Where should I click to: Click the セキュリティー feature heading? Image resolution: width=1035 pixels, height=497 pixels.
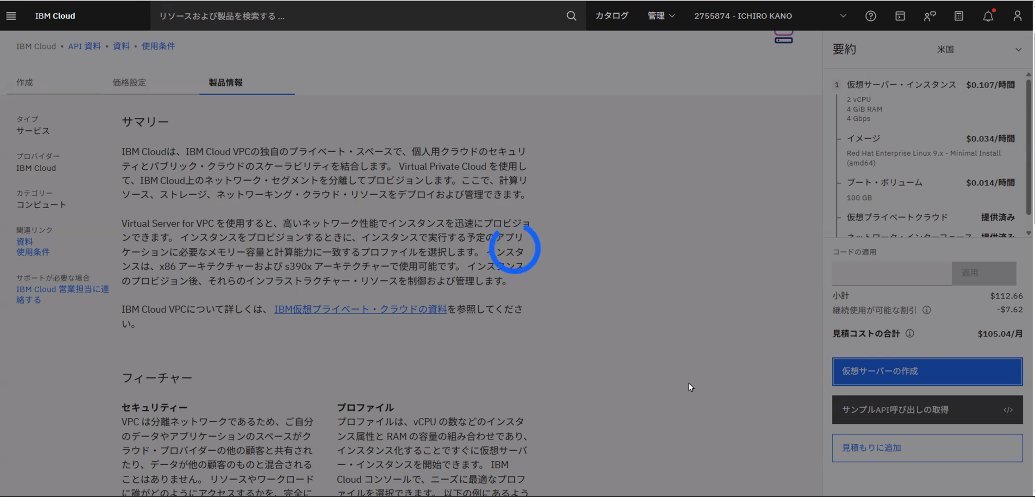(x=154, y=408)
